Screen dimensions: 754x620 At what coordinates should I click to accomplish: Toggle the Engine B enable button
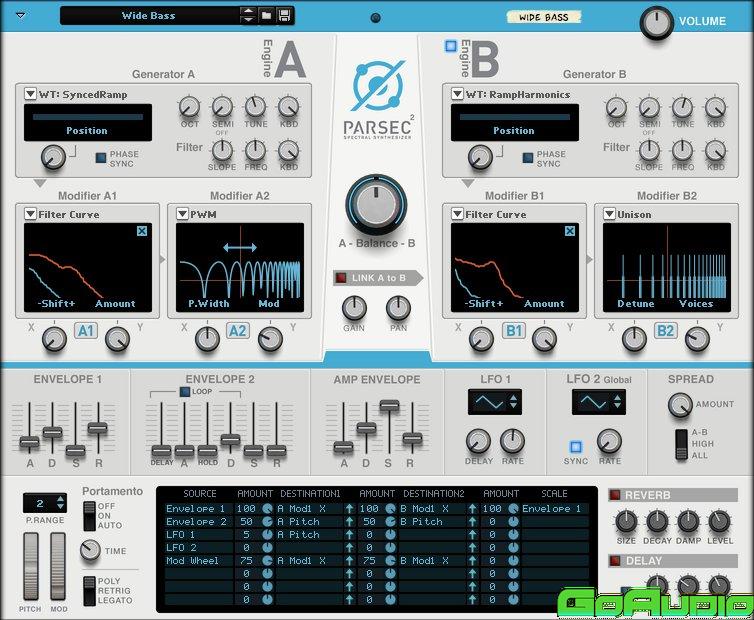(451, 46)
